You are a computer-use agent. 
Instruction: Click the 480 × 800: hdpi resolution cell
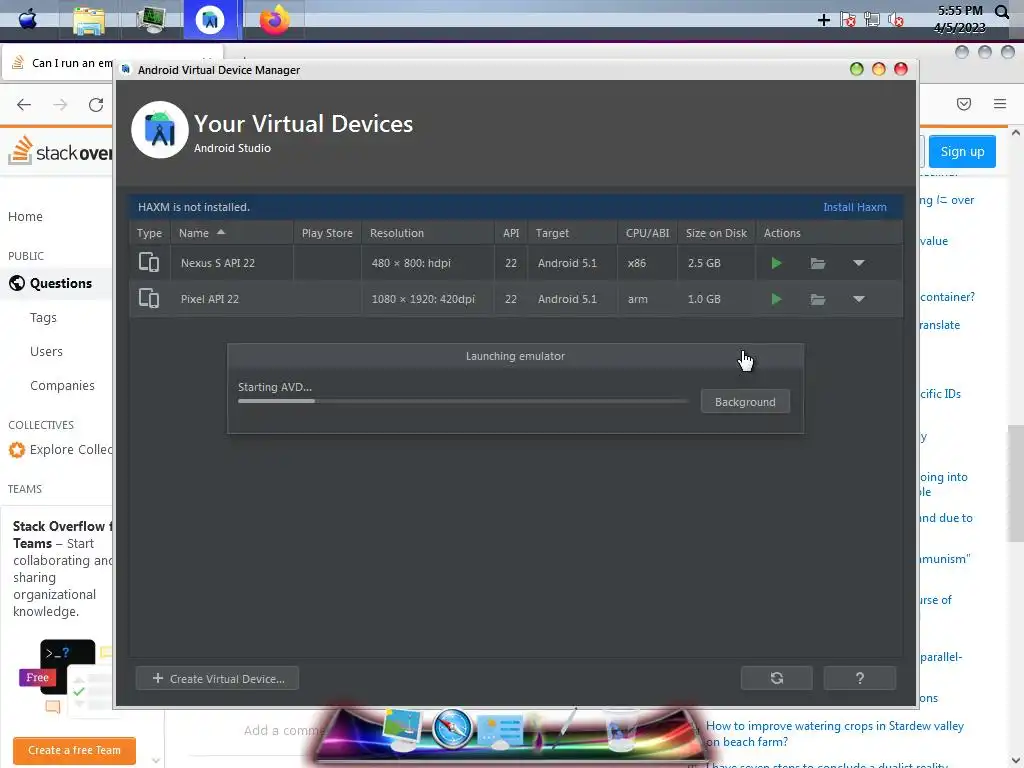point(428,263)
